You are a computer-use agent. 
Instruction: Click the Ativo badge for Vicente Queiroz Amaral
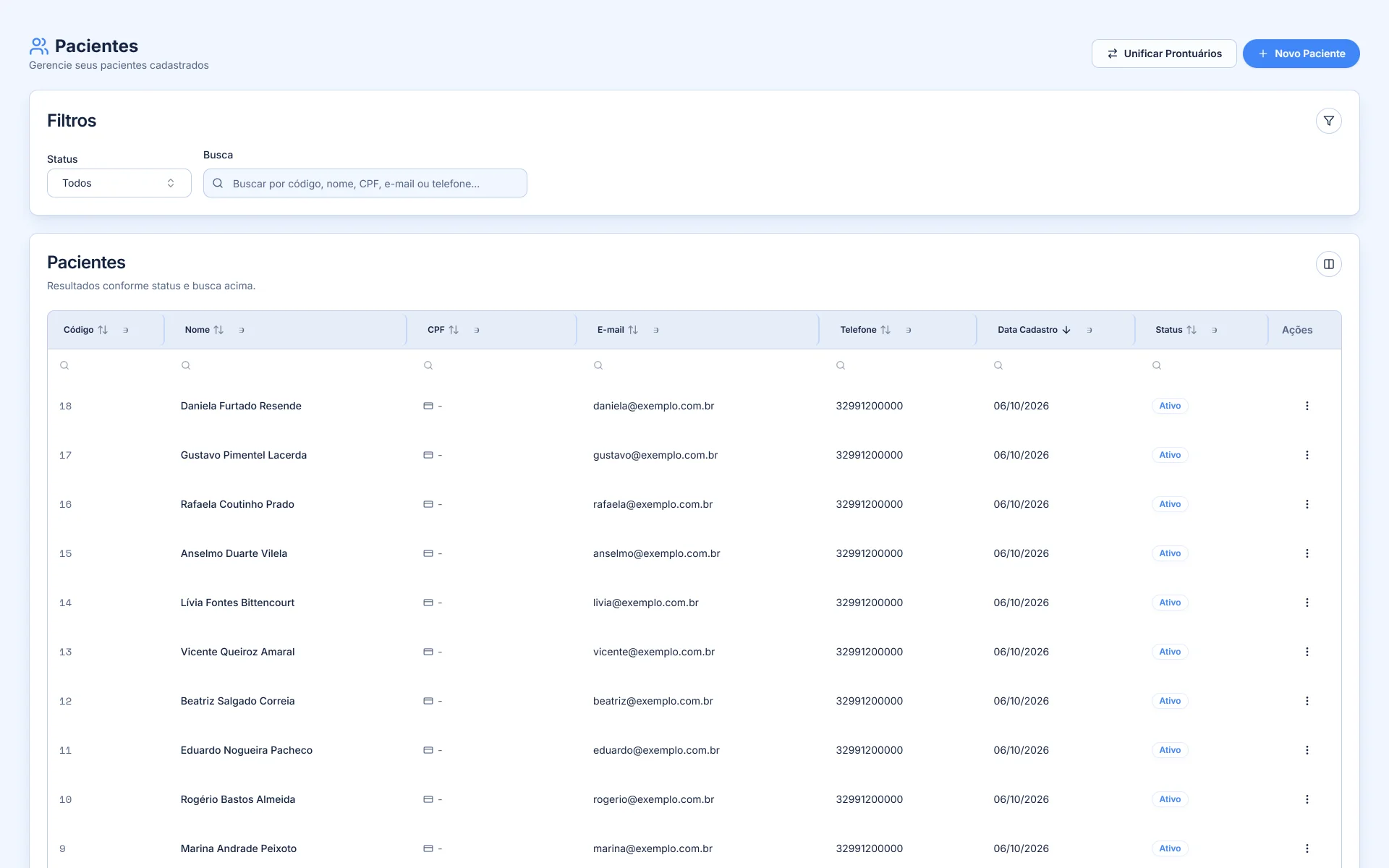tap(1170, 652)
